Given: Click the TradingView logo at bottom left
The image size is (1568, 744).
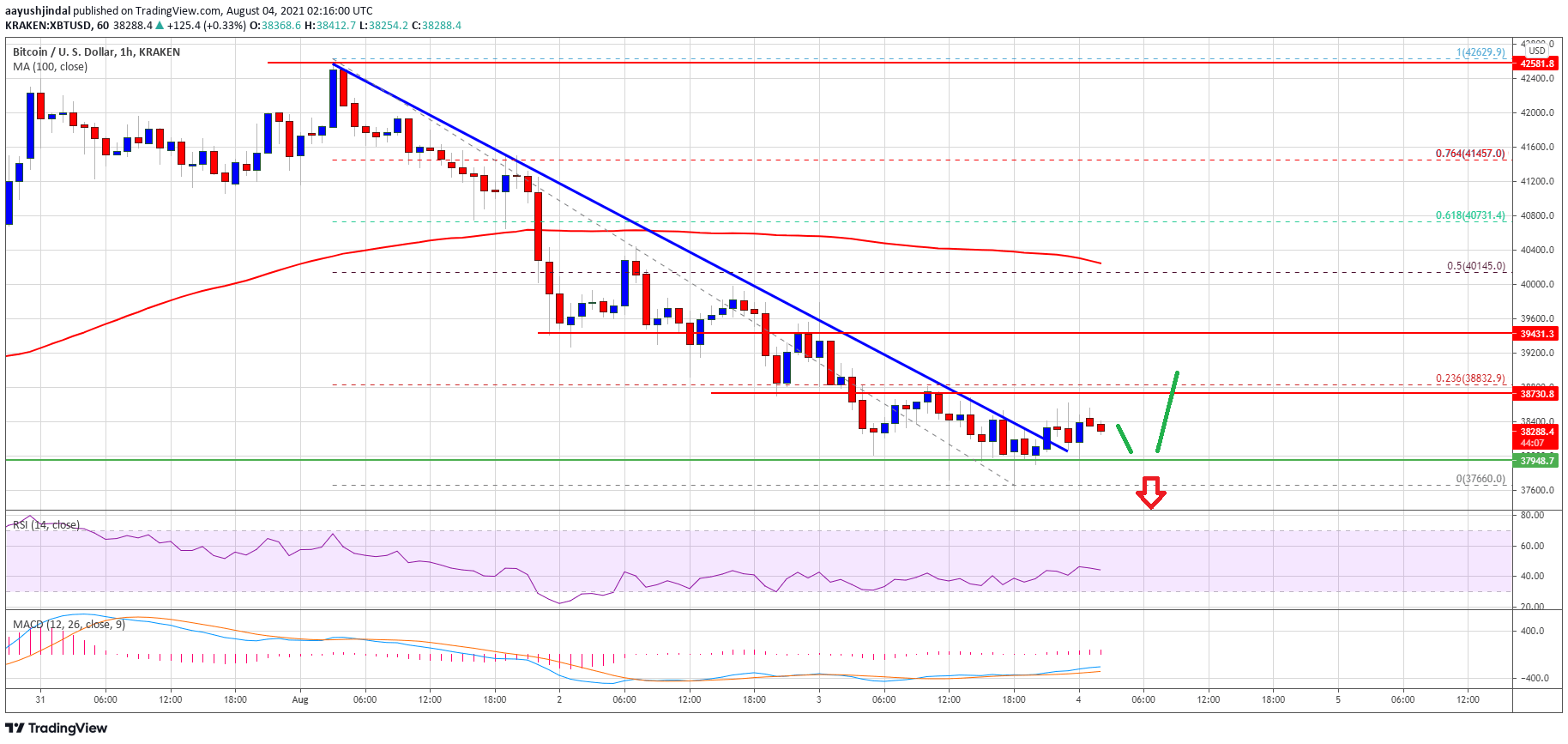Looking at the screenshot, I should point(57,728).
